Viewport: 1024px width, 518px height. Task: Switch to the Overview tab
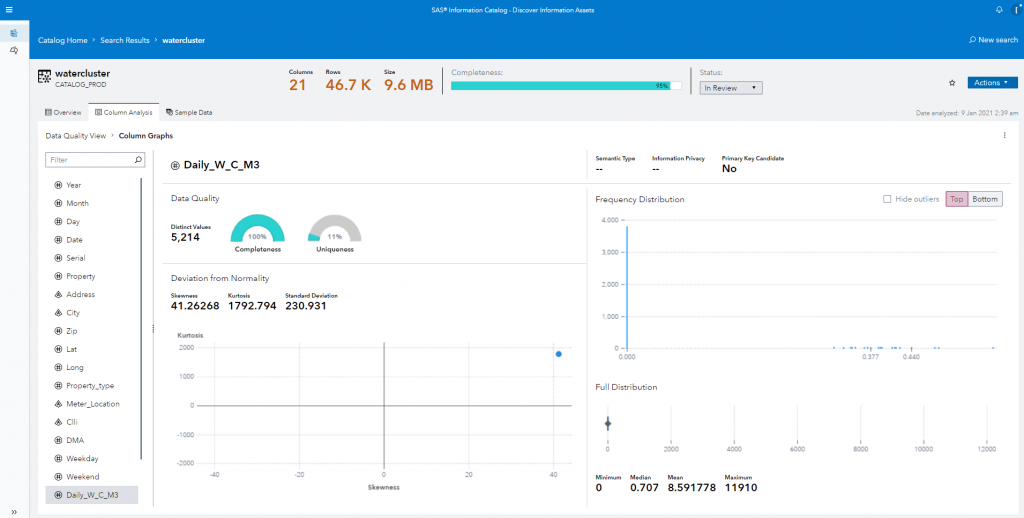pyautogui.click(x=63, y=113)
